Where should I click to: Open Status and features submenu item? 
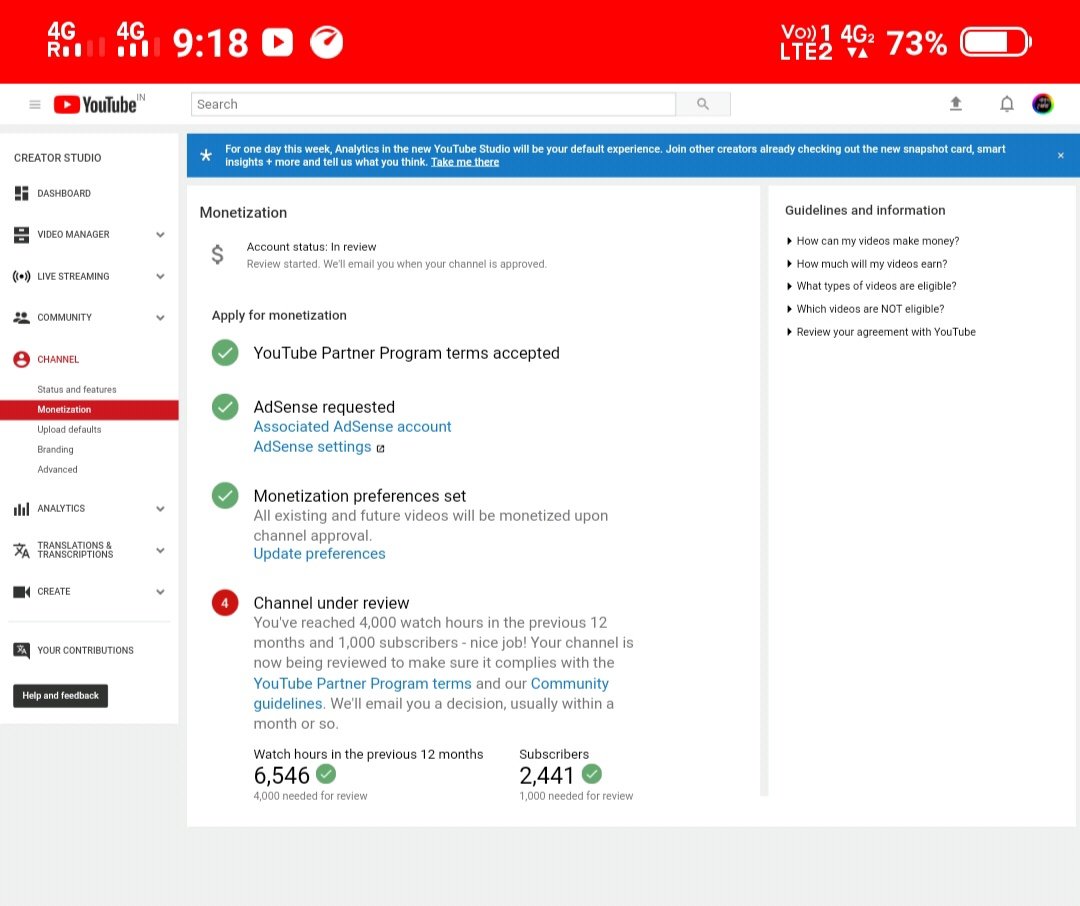click(76, 389)
